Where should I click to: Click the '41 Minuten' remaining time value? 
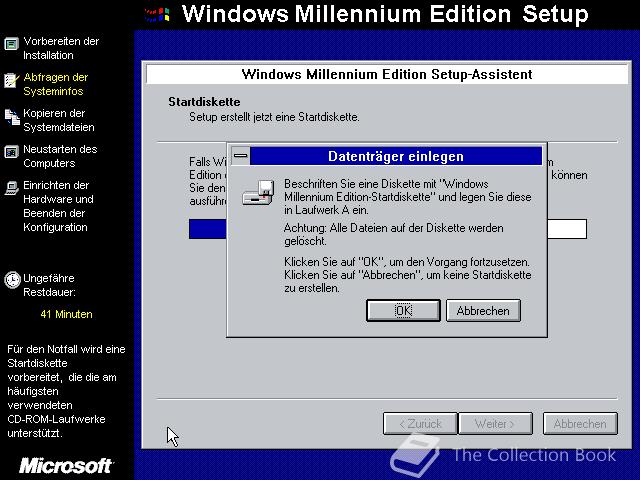tap(67, 314)
